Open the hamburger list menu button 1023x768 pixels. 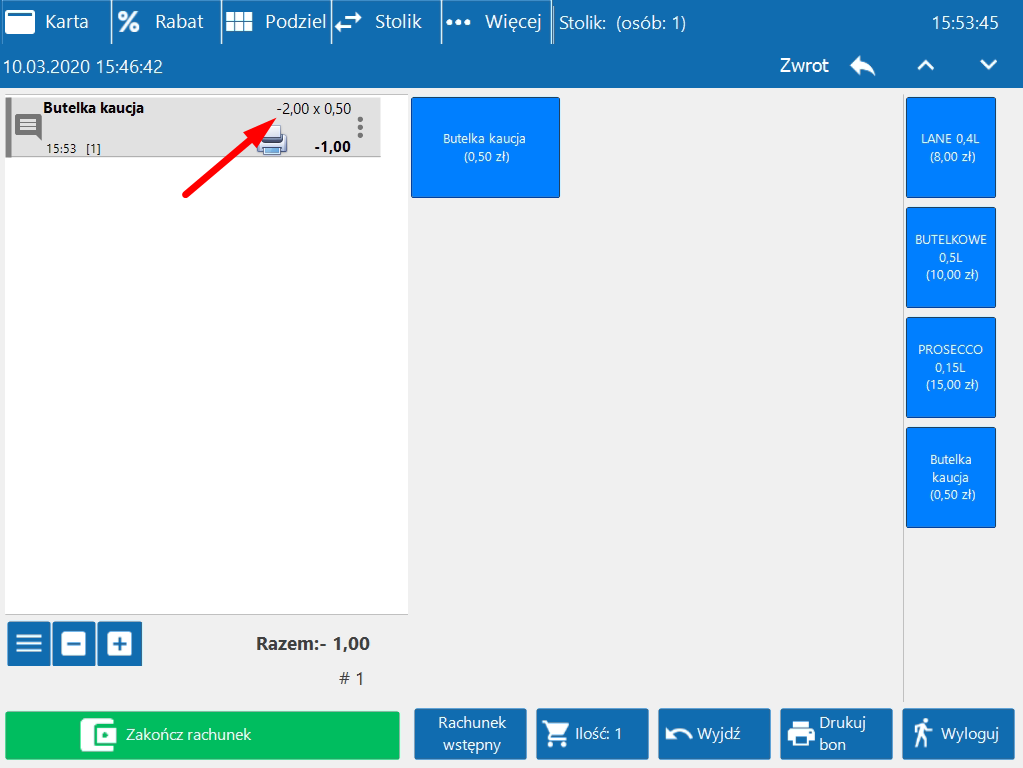(x=29, y=643)
